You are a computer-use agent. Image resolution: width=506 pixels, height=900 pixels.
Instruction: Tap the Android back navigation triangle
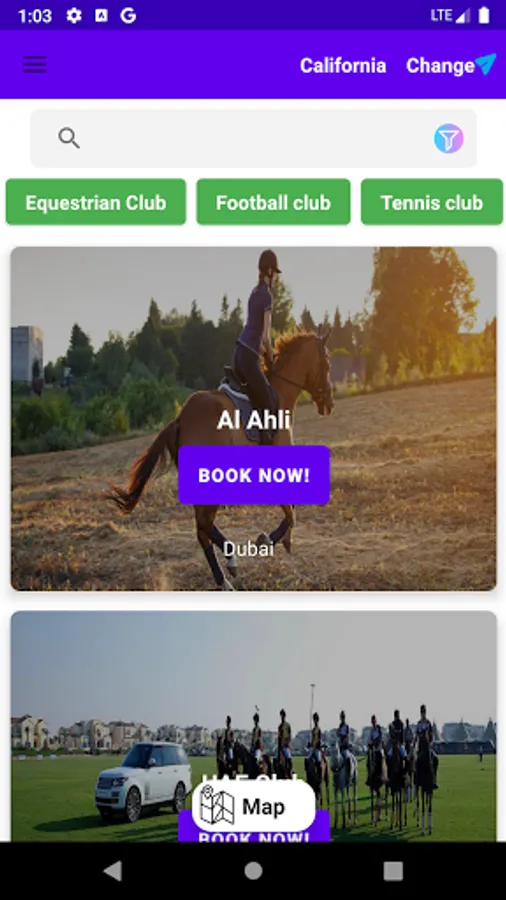pyautogui.click(x=112, y=871)
